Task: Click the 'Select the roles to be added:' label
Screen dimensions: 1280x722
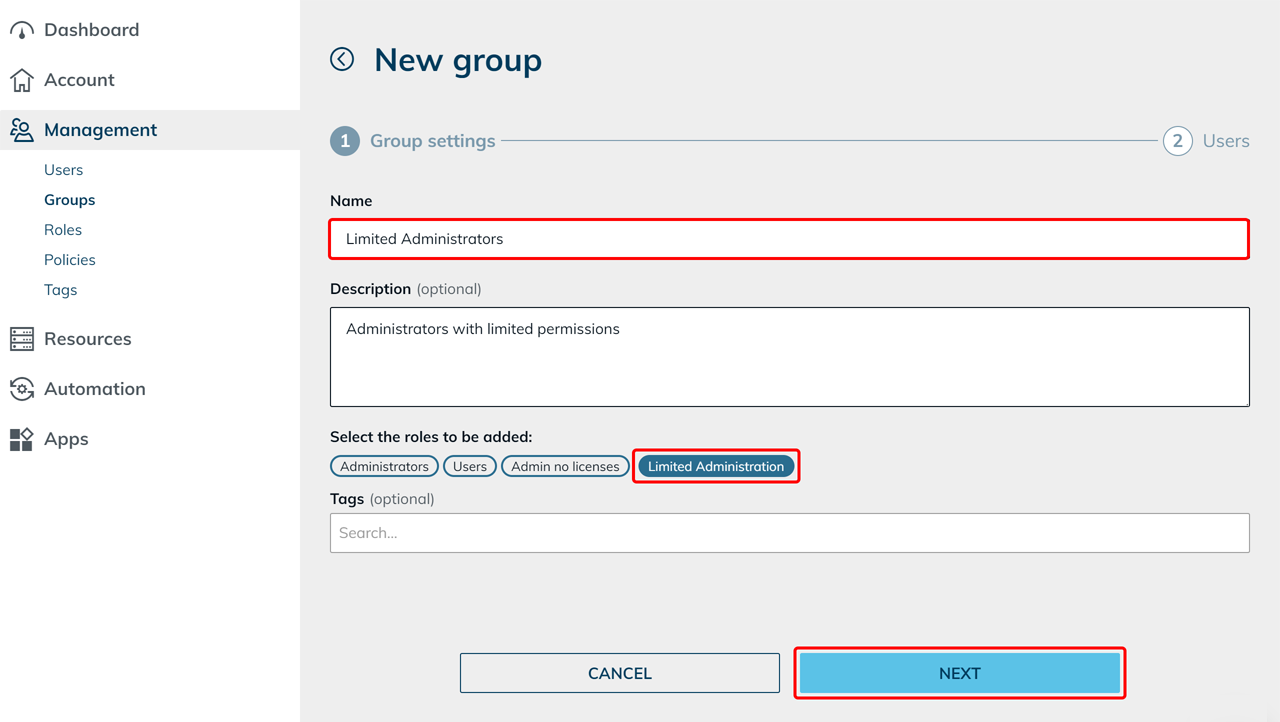Action: click(431, 437)
